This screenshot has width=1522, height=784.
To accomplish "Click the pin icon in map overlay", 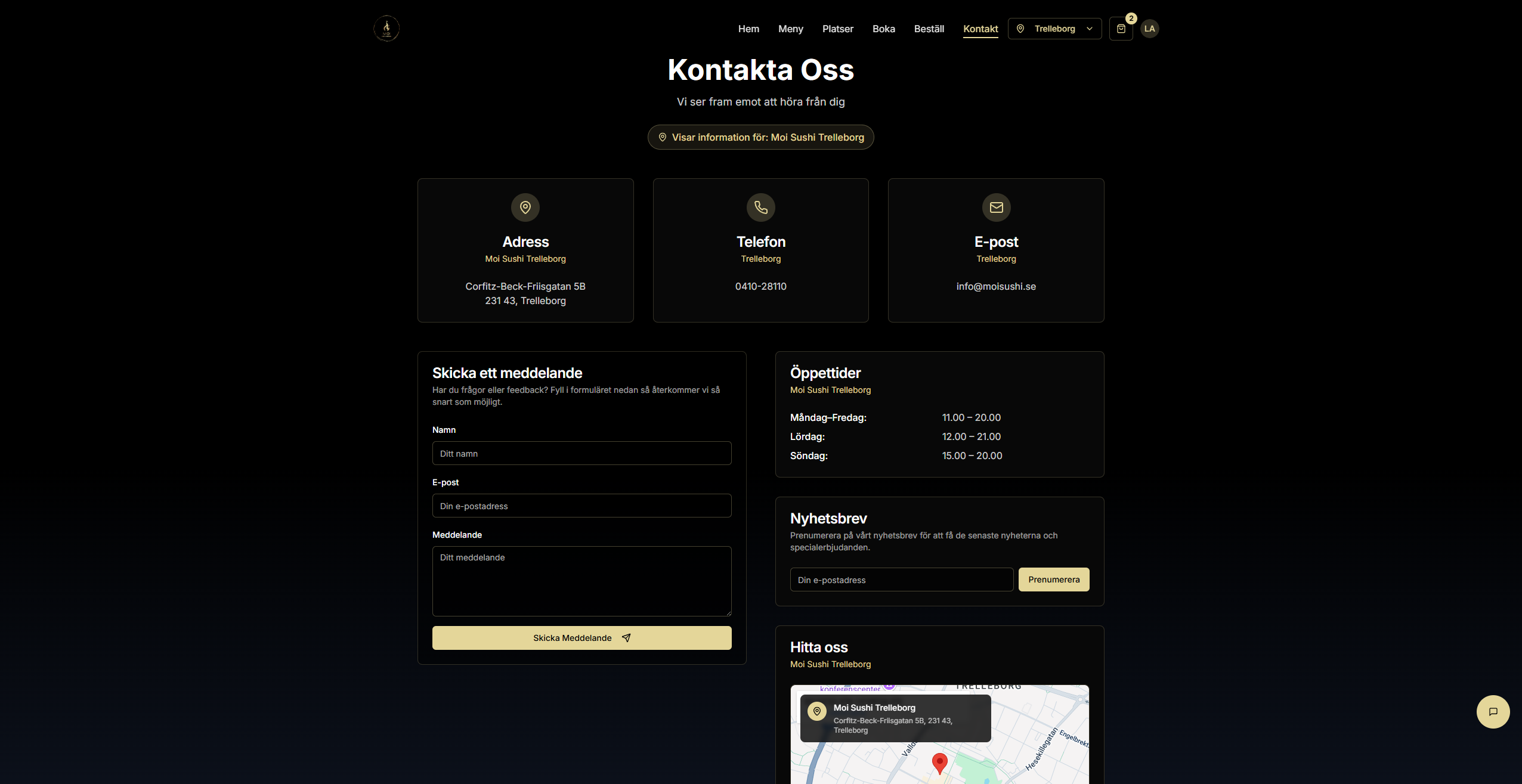I will coord(817,711).
